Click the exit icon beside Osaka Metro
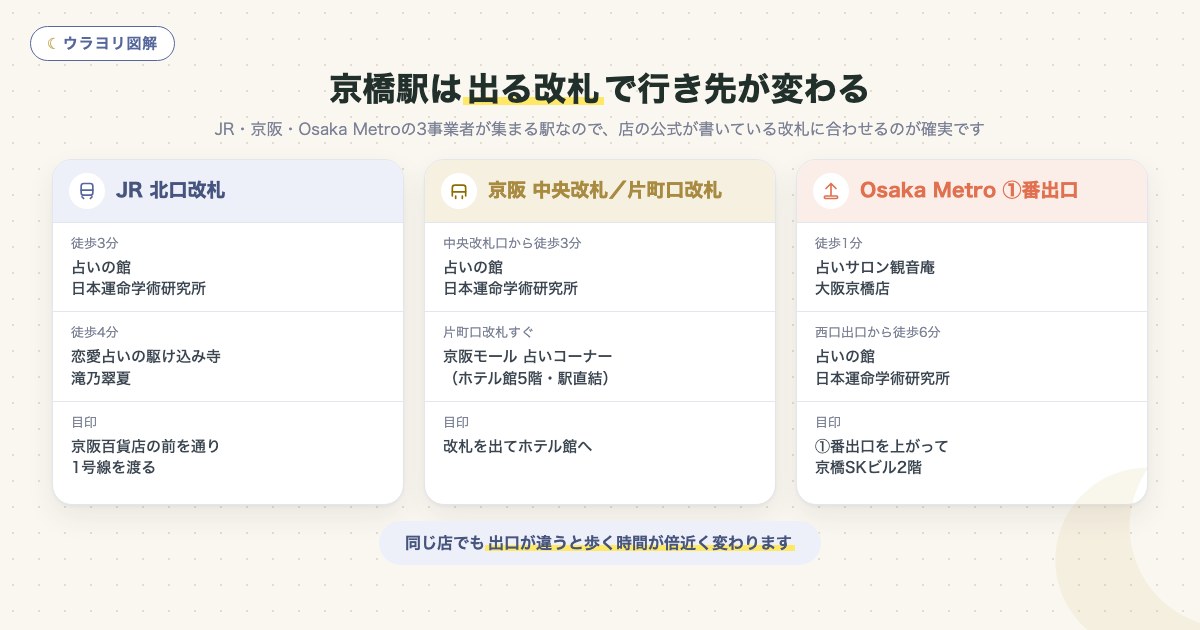The height and width of the screenshot is (630, 1200). [831, 190]
